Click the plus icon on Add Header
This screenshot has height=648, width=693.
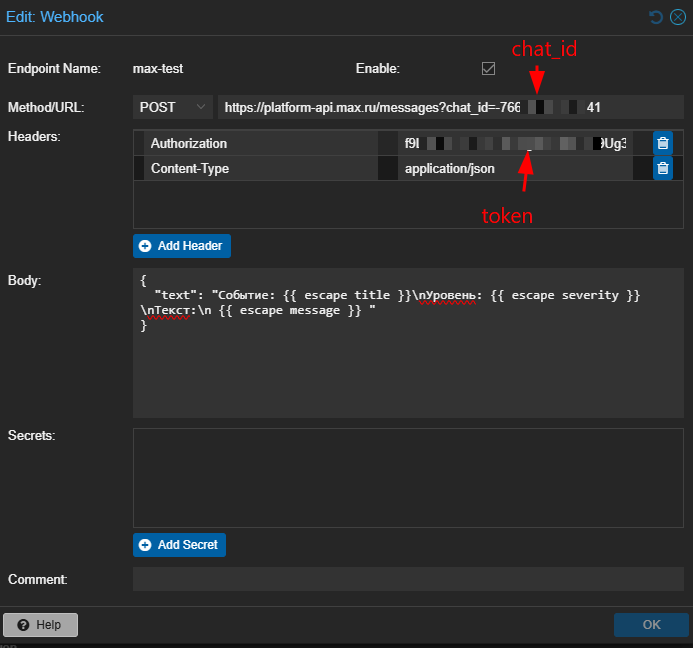pos(145,246)
